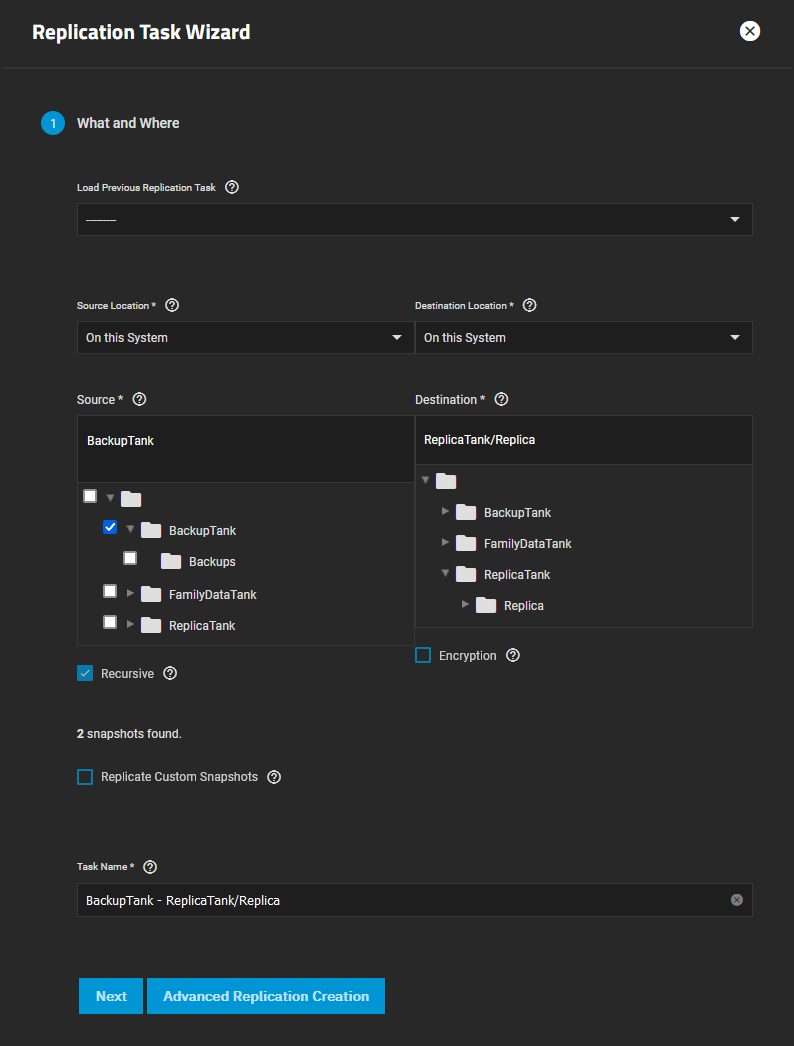Collapse BackupTank in the source tree
Image resolution: width=794 pixels, height=1046 pixels.
pos(130,530)
